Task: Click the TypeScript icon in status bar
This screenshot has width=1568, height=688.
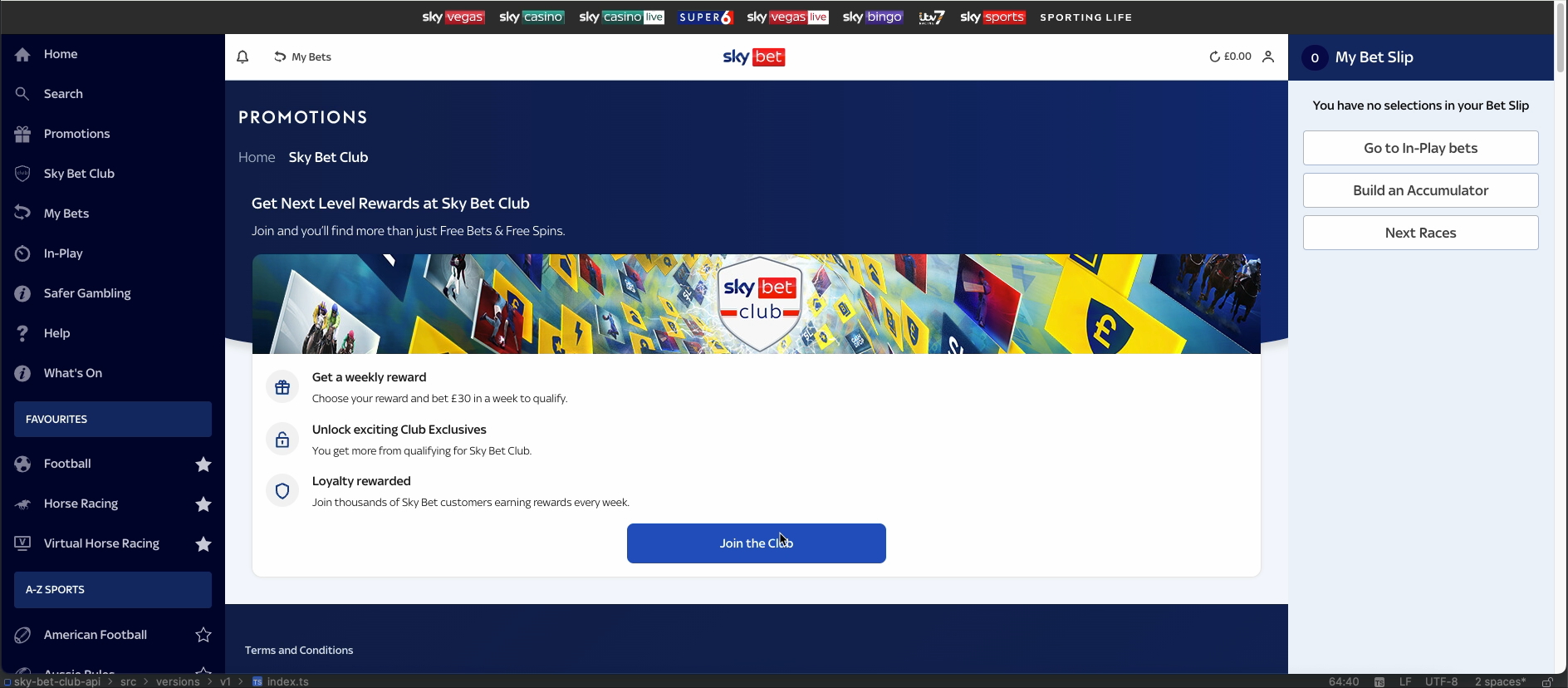Action: click(1379, 681)
